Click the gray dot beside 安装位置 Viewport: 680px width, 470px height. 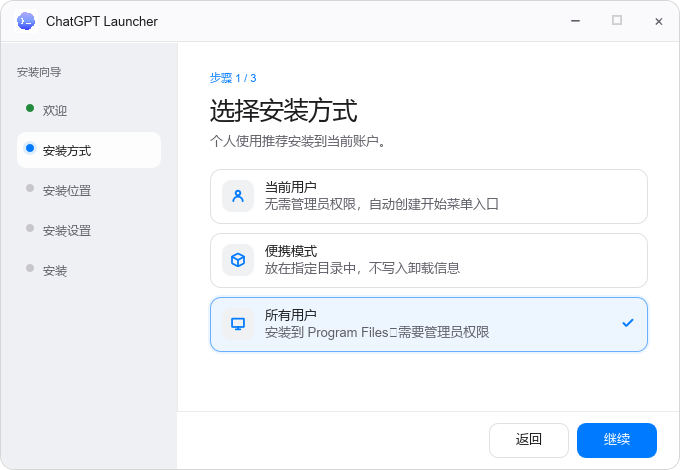(30, 188)
